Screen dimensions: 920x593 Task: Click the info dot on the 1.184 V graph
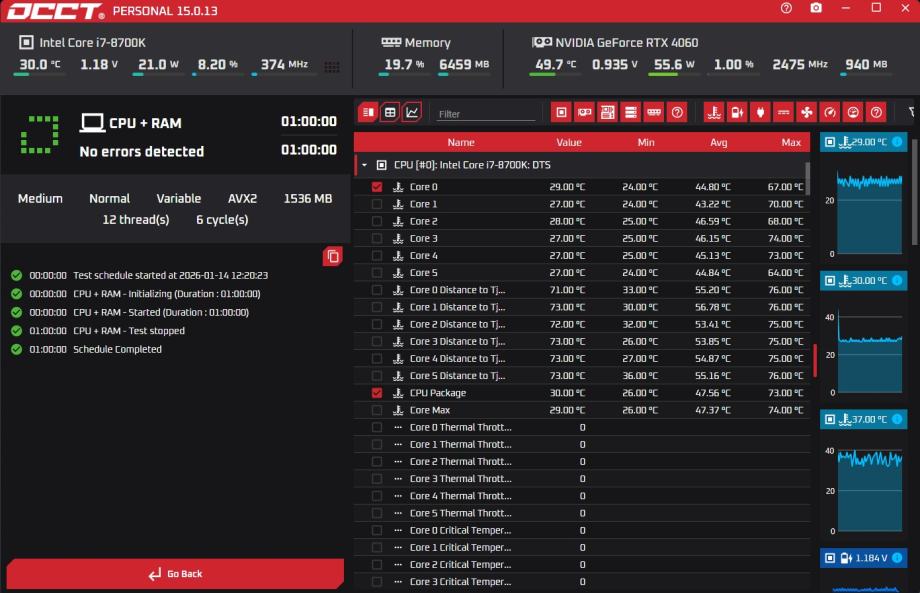coord(897,558)
